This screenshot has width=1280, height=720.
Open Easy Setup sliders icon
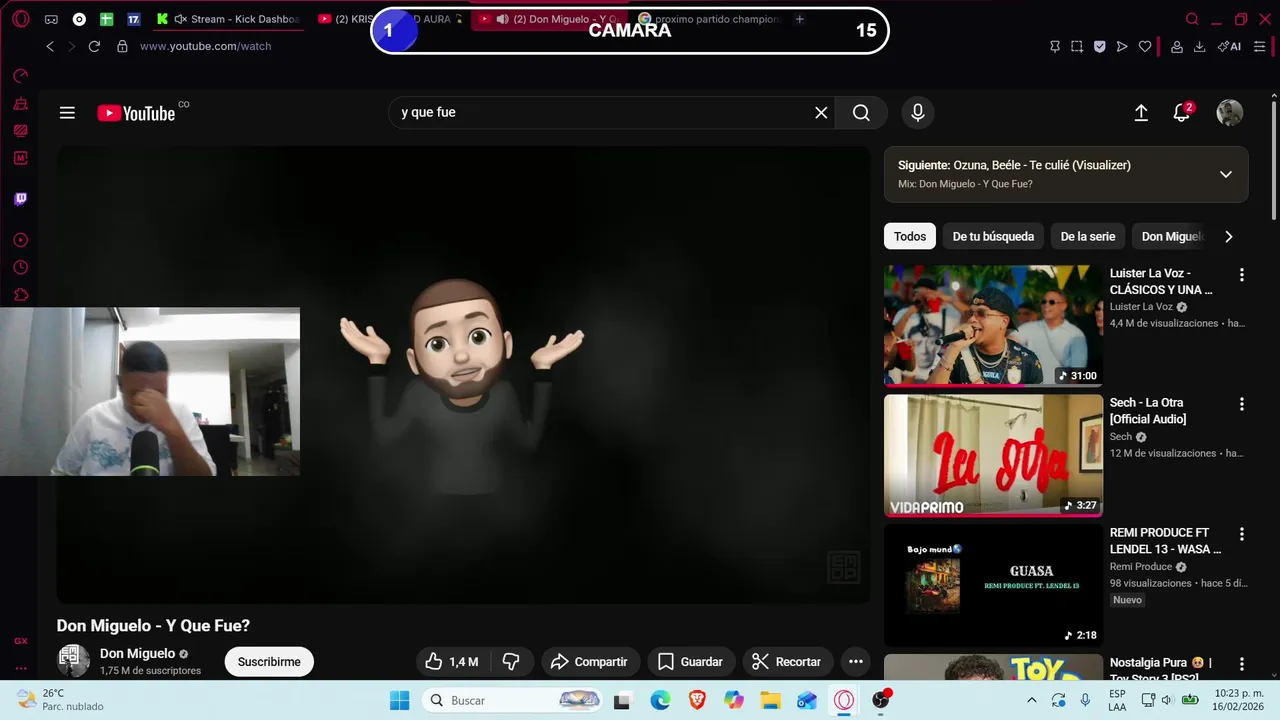point(1260,46)
